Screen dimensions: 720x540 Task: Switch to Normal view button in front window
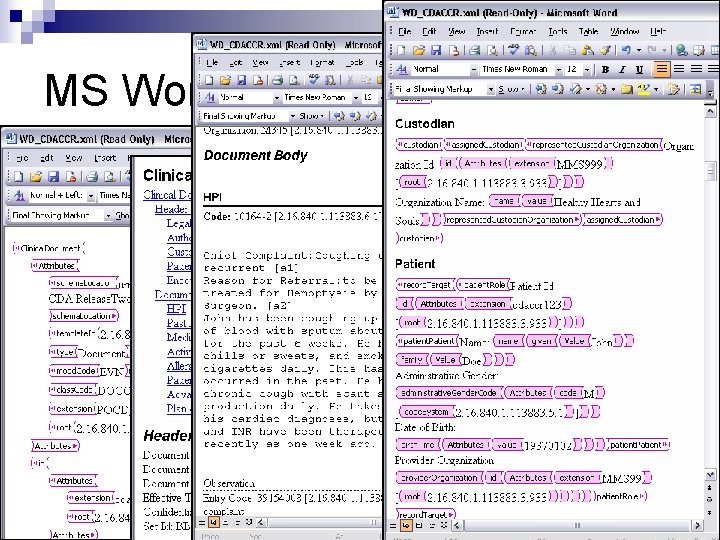pyautogui.click(x=394, y=525)
